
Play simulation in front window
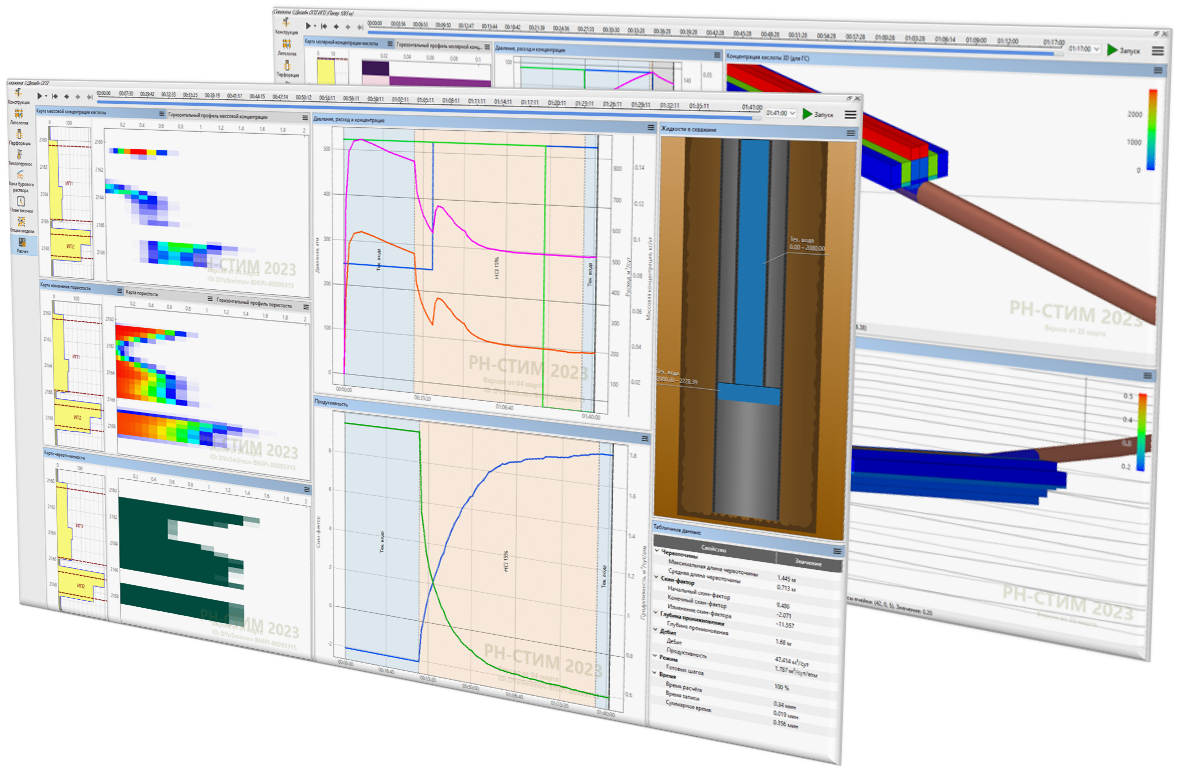pyautogui.click(x=40, y=96)
